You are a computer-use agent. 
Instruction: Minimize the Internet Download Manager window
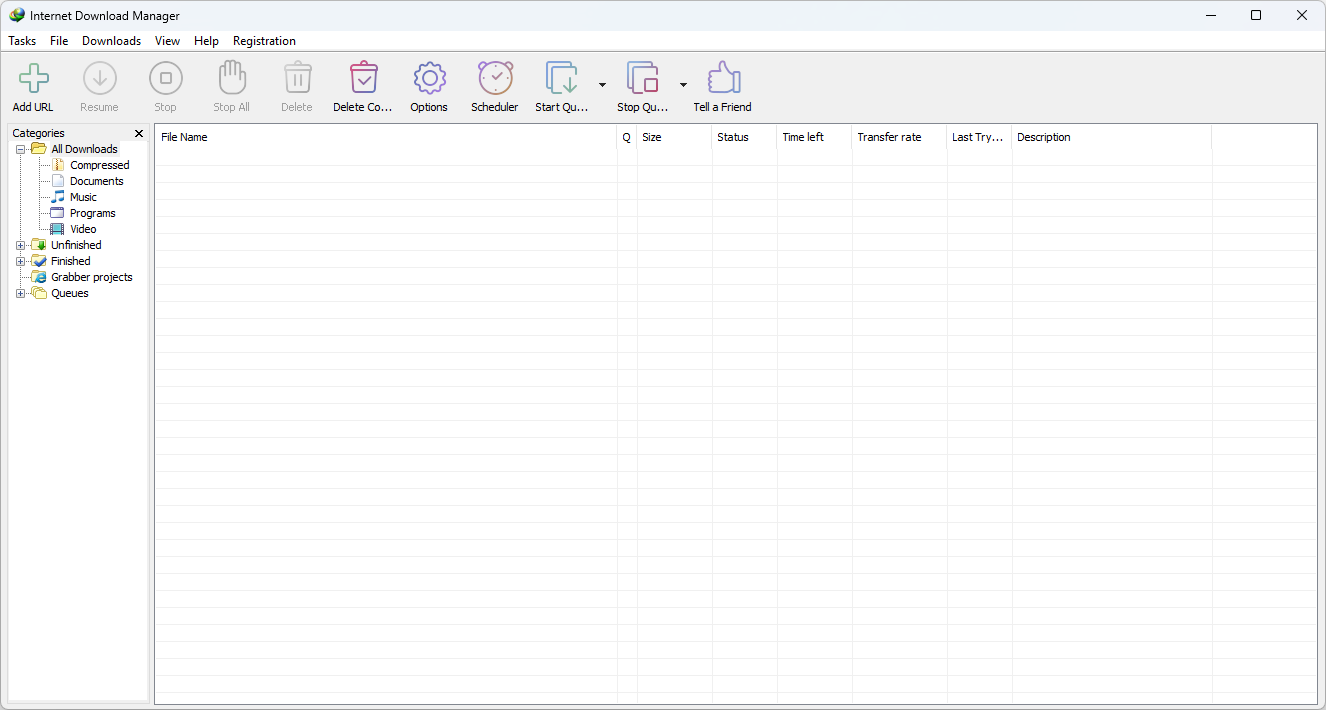pos(1210,15)
